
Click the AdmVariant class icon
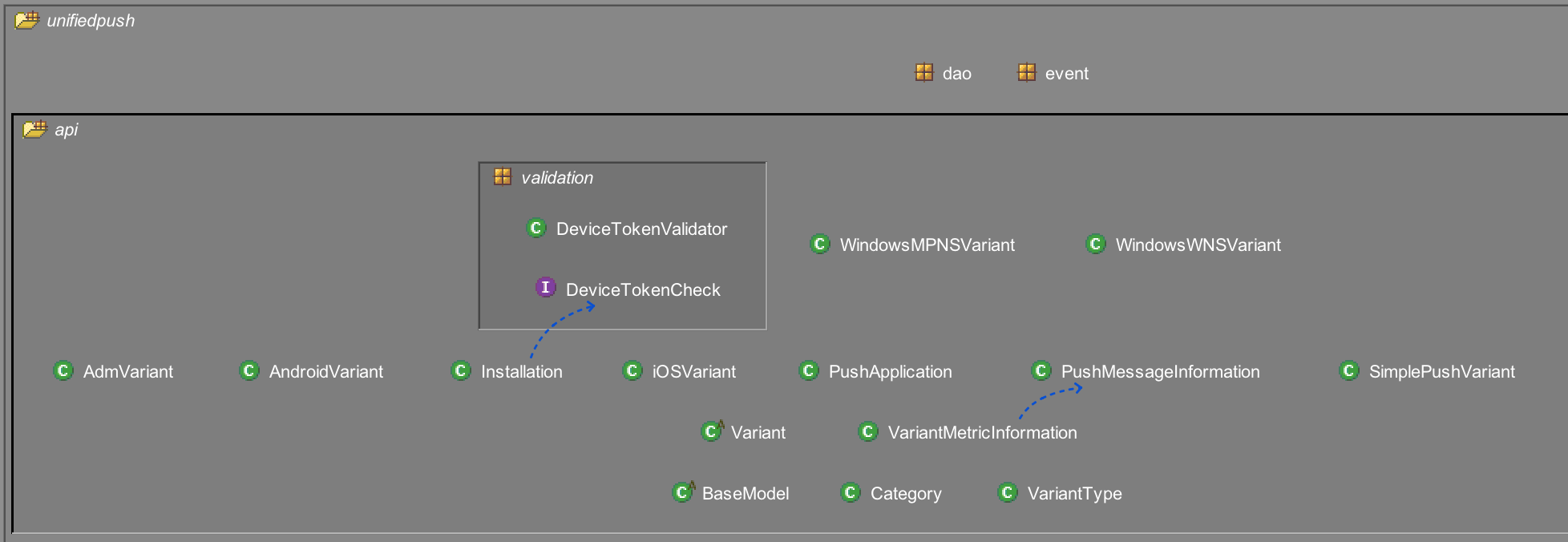click(63, 371)
